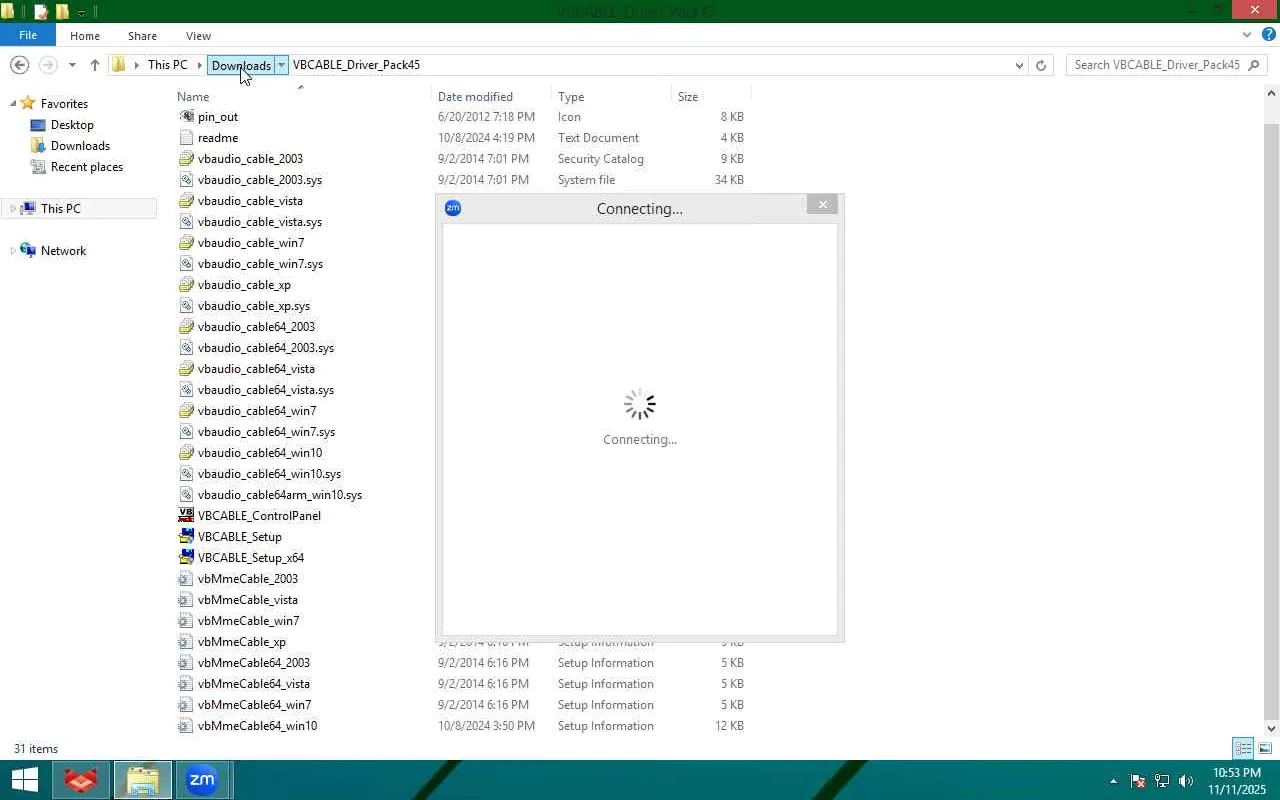The width and height of the screenshot is (1280, 800).
Task: Switch to Large icons view in status bar
Action: coord(1265,748)
